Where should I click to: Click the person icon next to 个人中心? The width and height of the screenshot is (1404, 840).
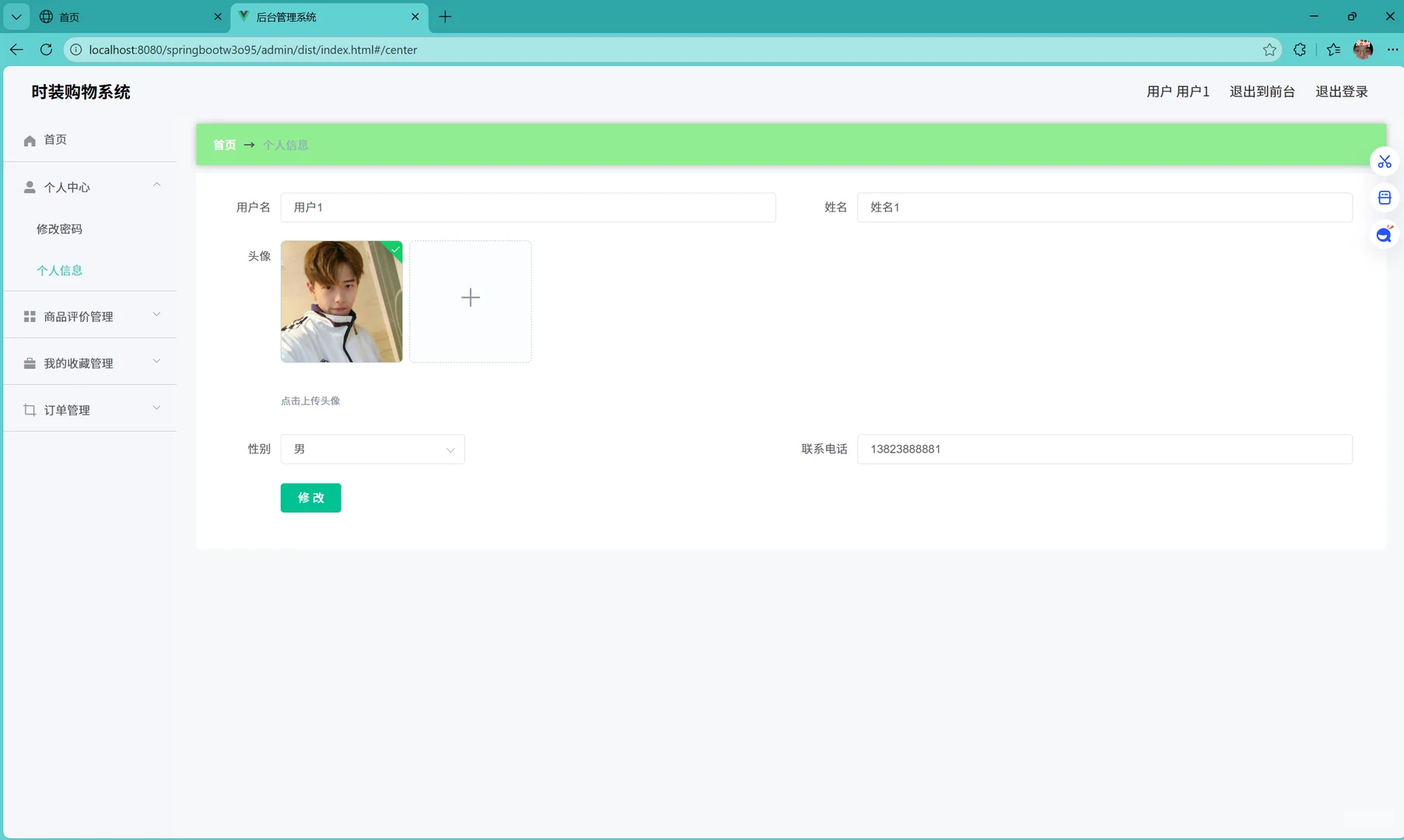click(x=30, y=187)
